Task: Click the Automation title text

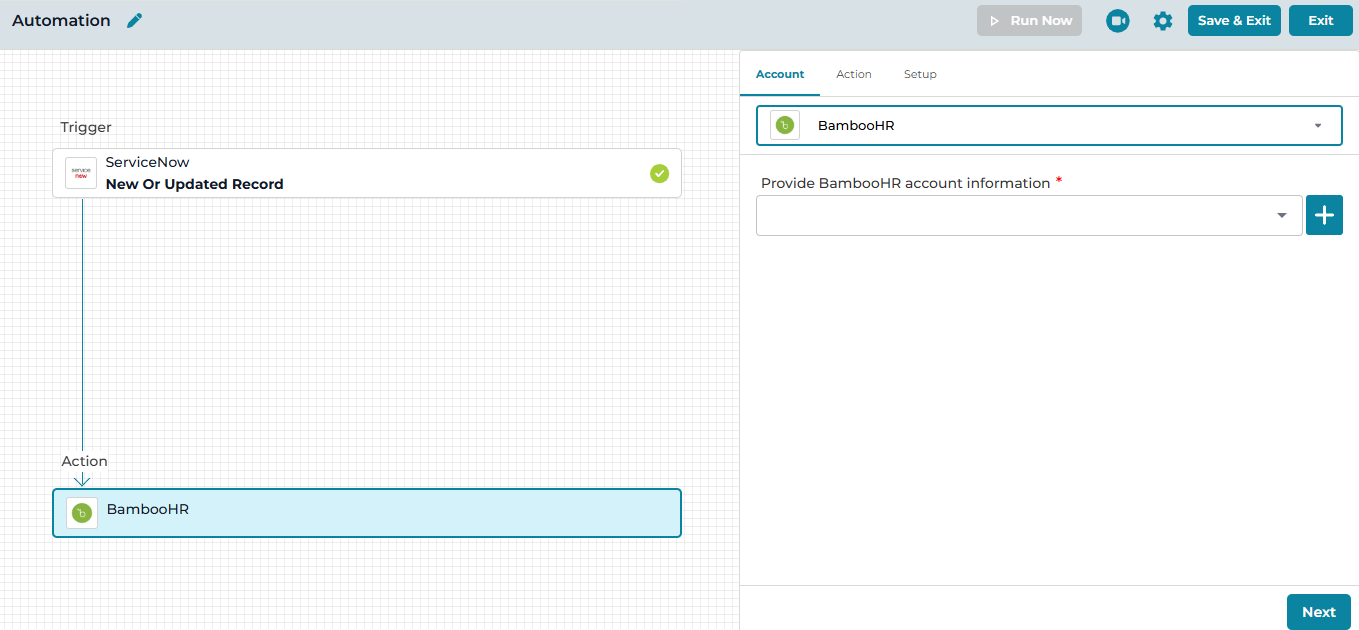Action: 61,21
